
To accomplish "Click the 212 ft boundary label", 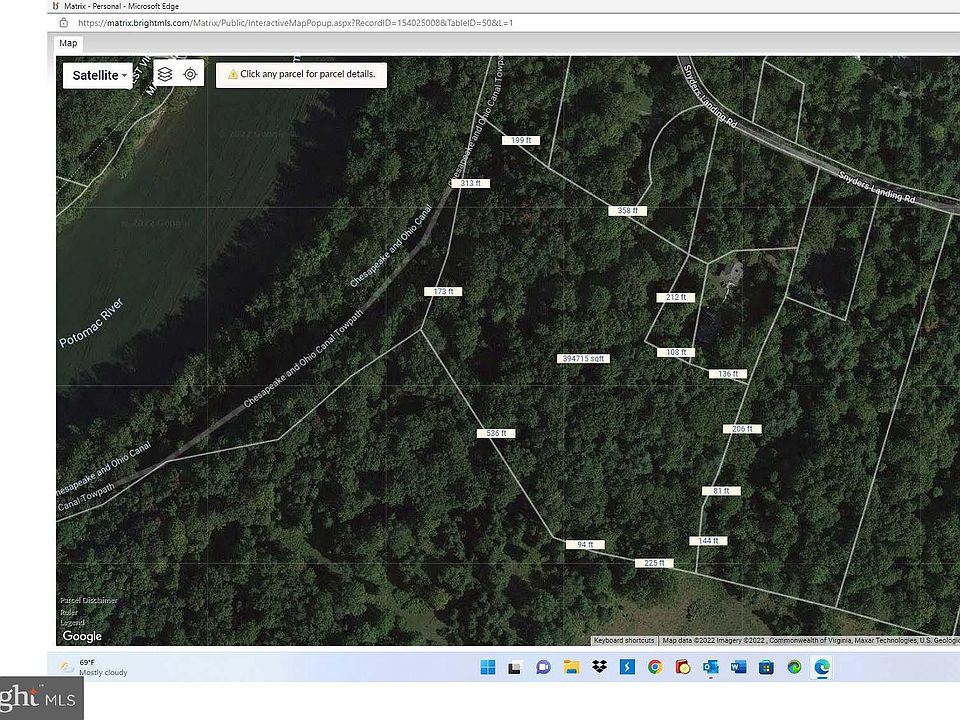I will (675, 298).
